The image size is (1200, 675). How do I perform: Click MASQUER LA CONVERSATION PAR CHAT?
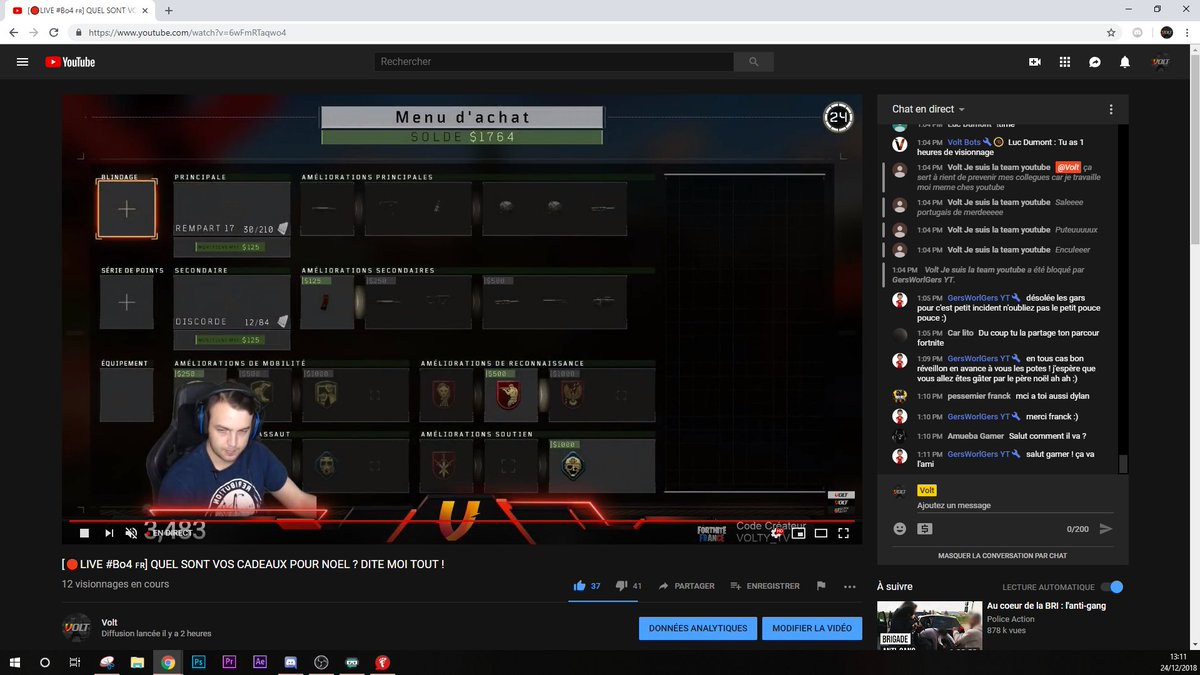(x=1002, y=555)
